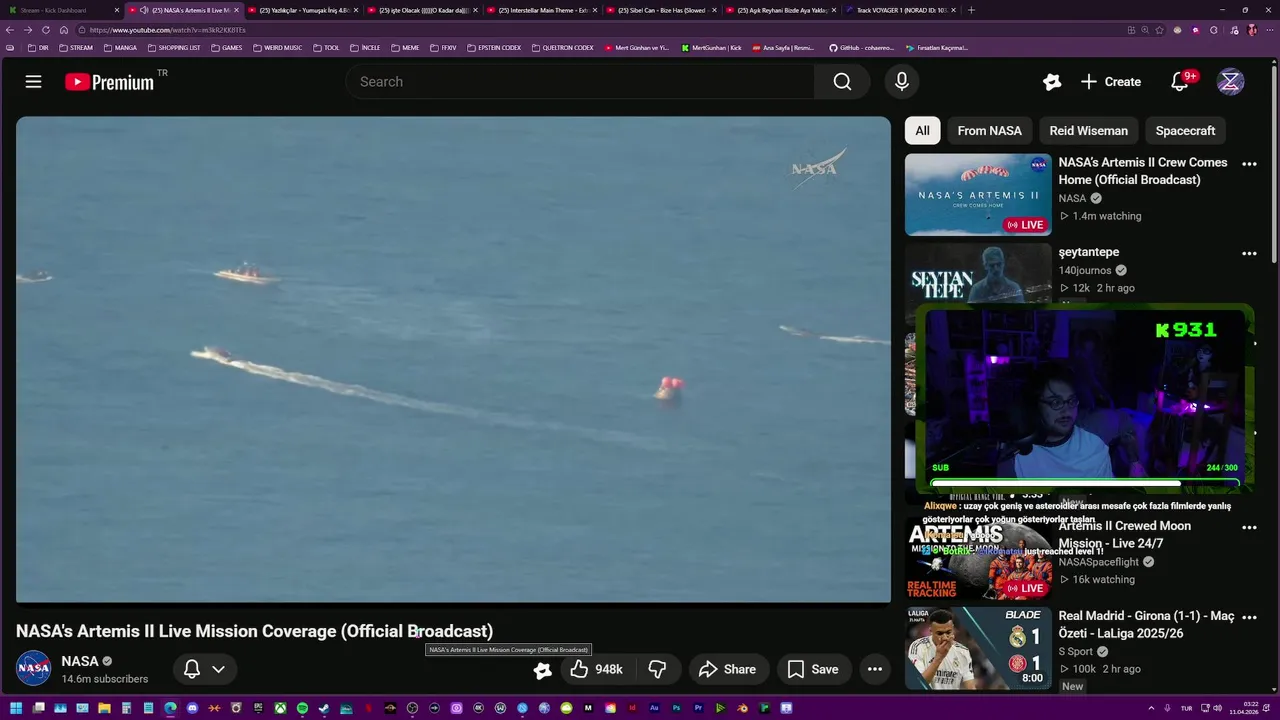Open the account avatar menu
The height and width of the screenshot is (720, 1280).
pyautogui.click(x=1230, y=82)
